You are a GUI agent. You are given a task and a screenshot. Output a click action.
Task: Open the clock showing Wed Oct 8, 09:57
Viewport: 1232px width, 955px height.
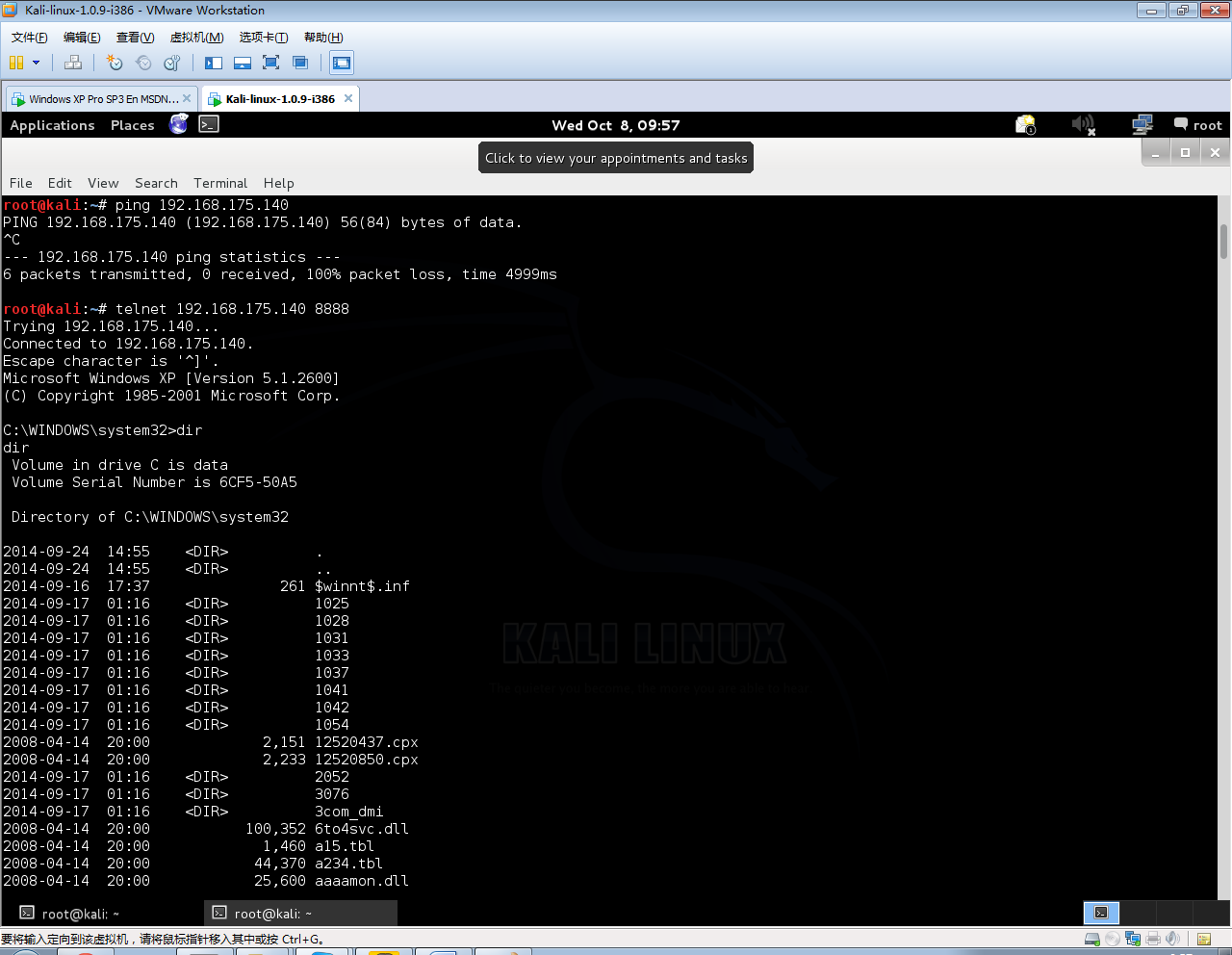coord(616,125)
